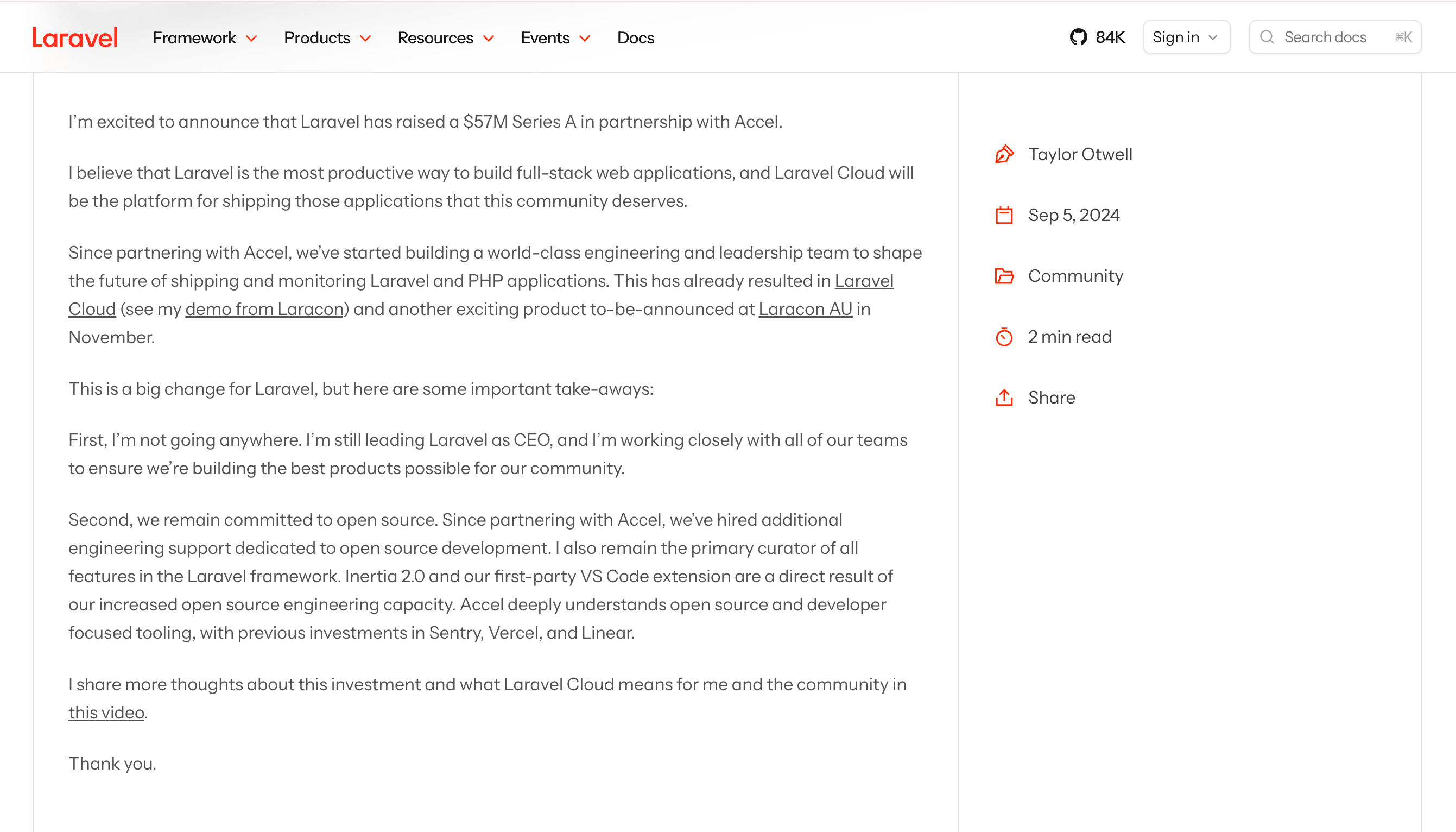Viewport: 1456px width, 832px height.
Task: Open the Events menu
Action: tap(555, 37)
